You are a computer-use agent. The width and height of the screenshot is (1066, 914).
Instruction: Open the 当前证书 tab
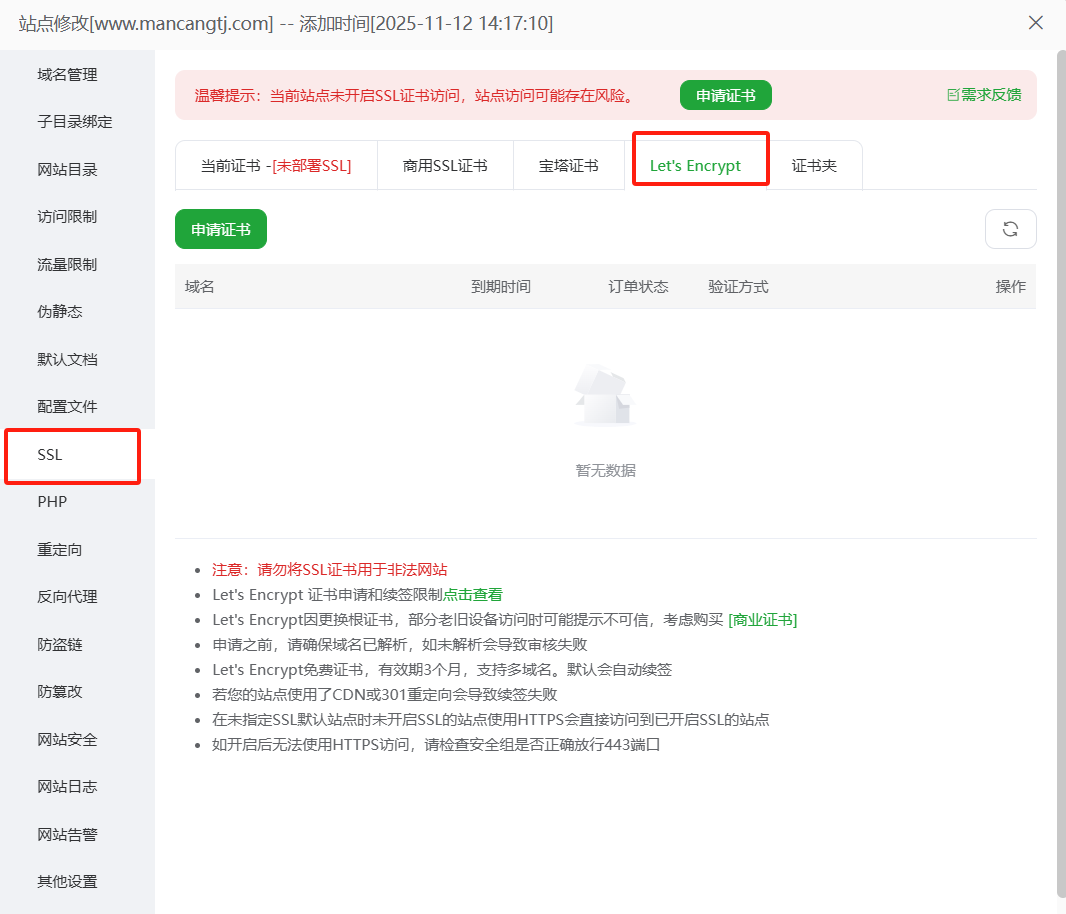275,166
